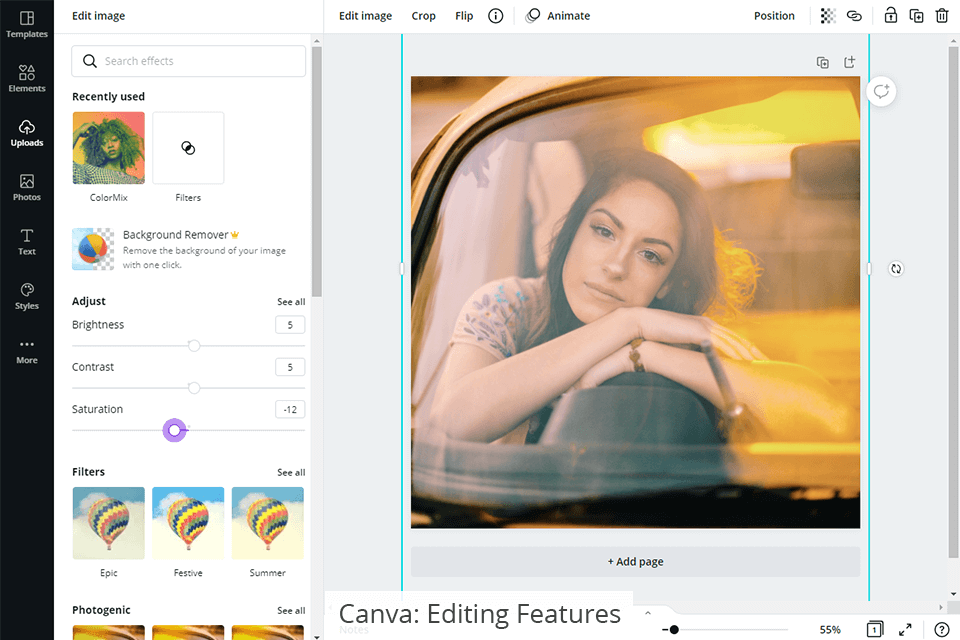
Task: Open the Text sidebar tab
Action: point(27,242)
